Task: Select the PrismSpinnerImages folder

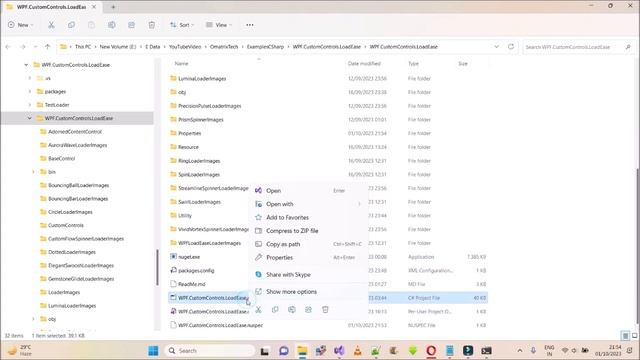Action: tap(201, 120)
